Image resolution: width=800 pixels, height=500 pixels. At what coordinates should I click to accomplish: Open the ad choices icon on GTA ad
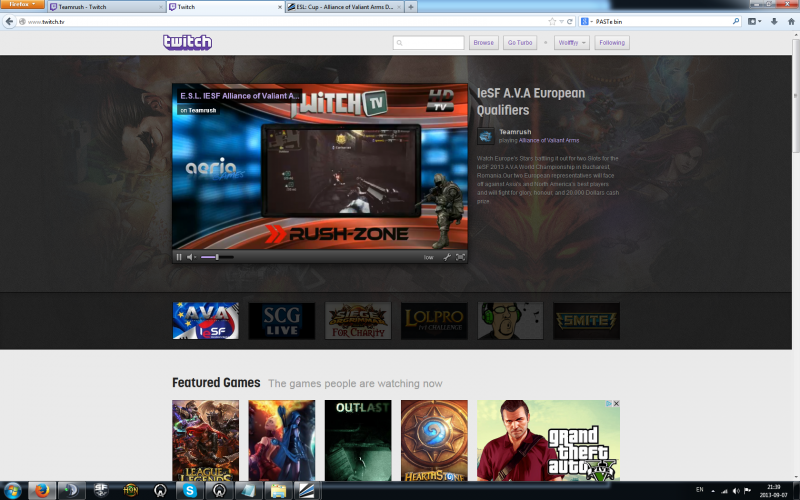[x=609, y=404]
